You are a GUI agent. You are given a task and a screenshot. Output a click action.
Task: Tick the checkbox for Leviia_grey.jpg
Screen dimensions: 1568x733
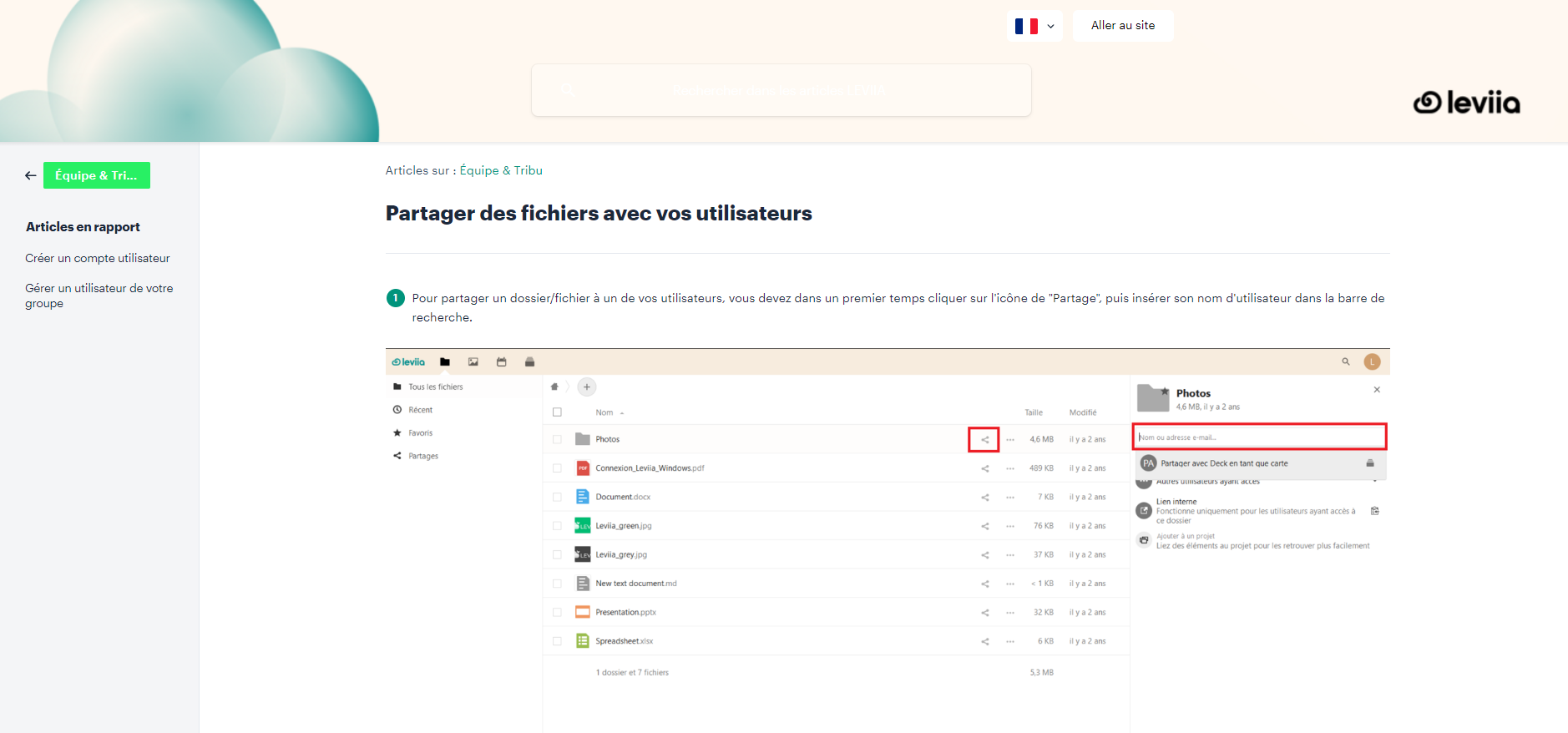557,554
